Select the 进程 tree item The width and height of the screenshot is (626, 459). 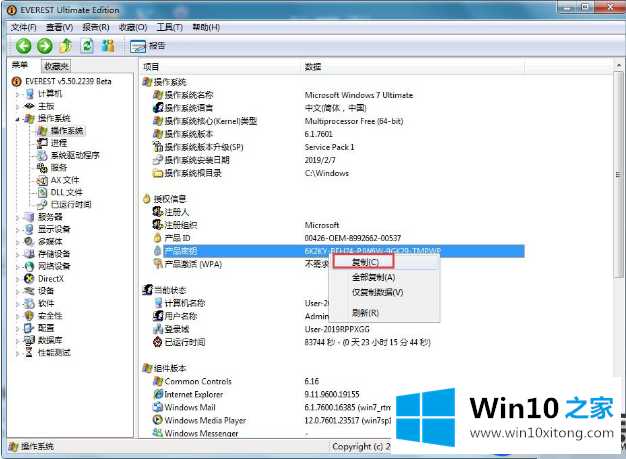(x=59, y=143)
